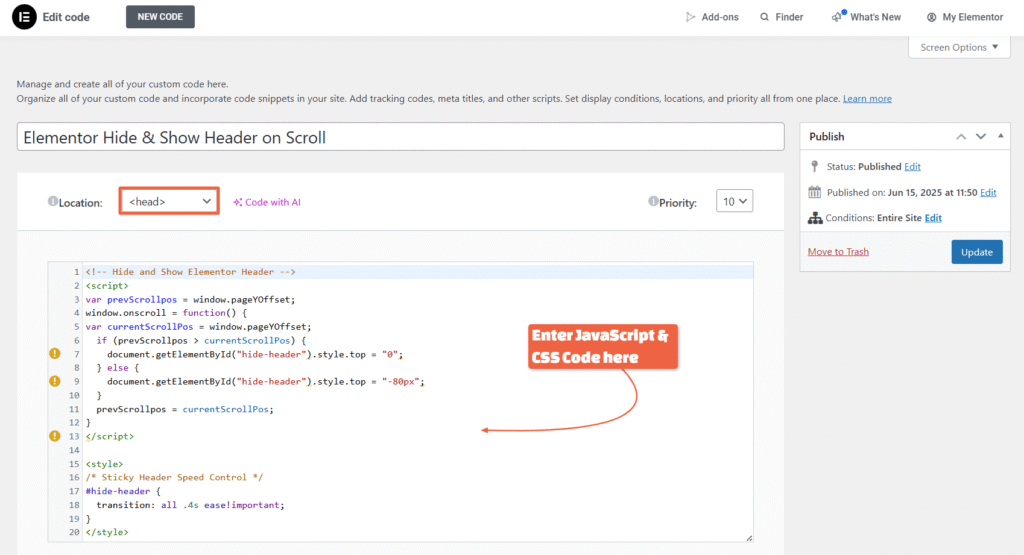Click the Finder magnifier icon

[x=764, y=17]
